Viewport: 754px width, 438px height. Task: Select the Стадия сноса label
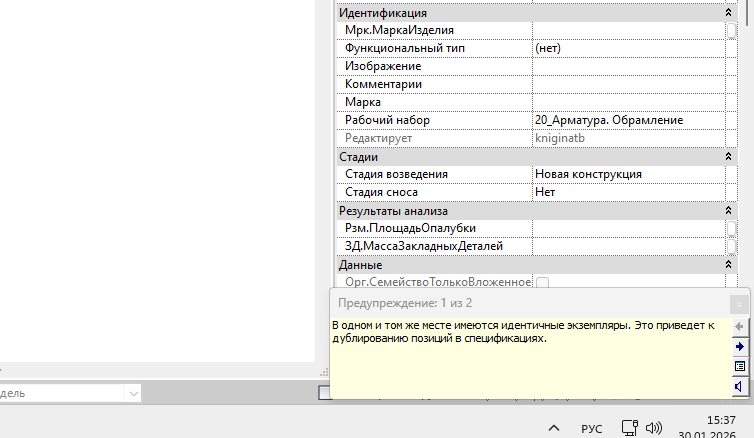coord(381,192)
